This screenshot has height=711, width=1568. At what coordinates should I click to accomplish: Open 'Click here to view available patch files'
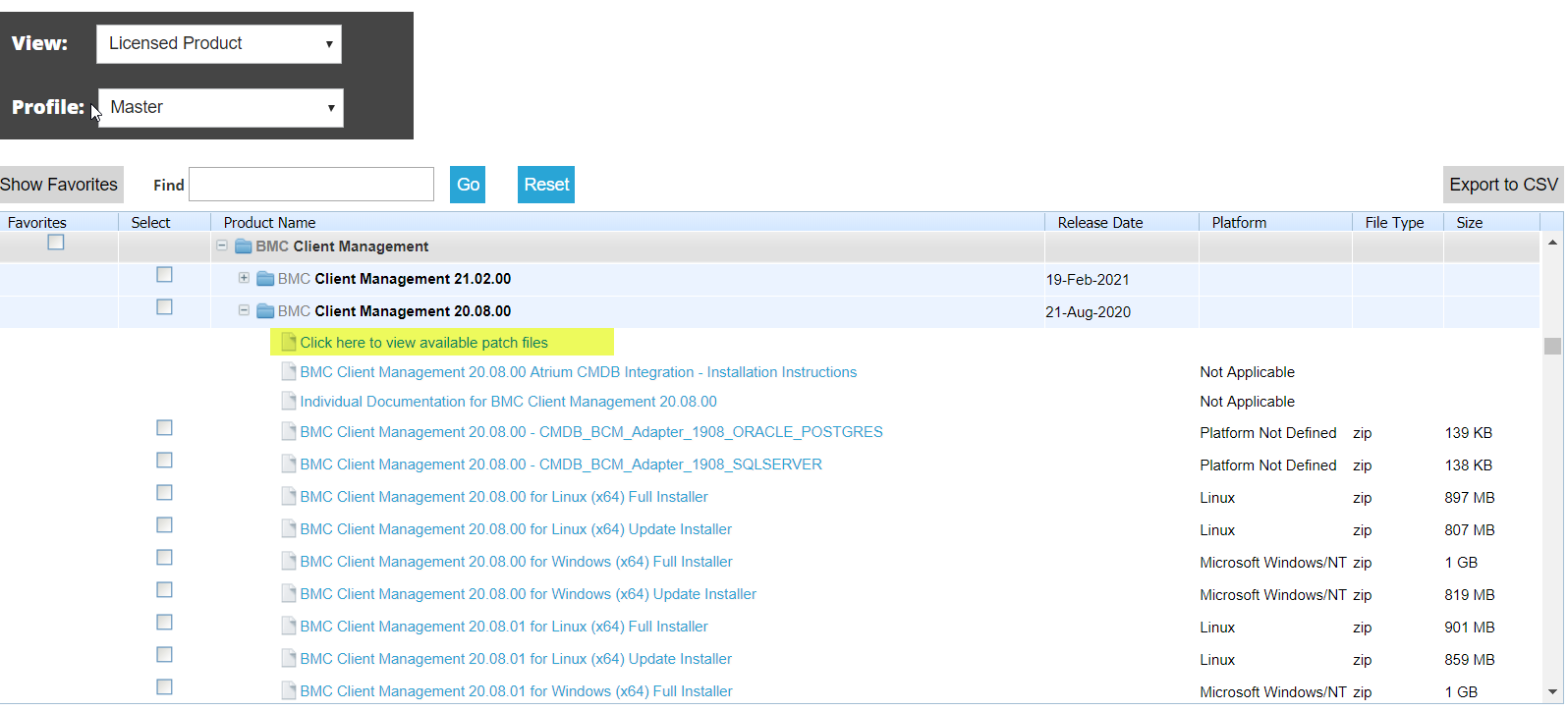pos(424,343)
